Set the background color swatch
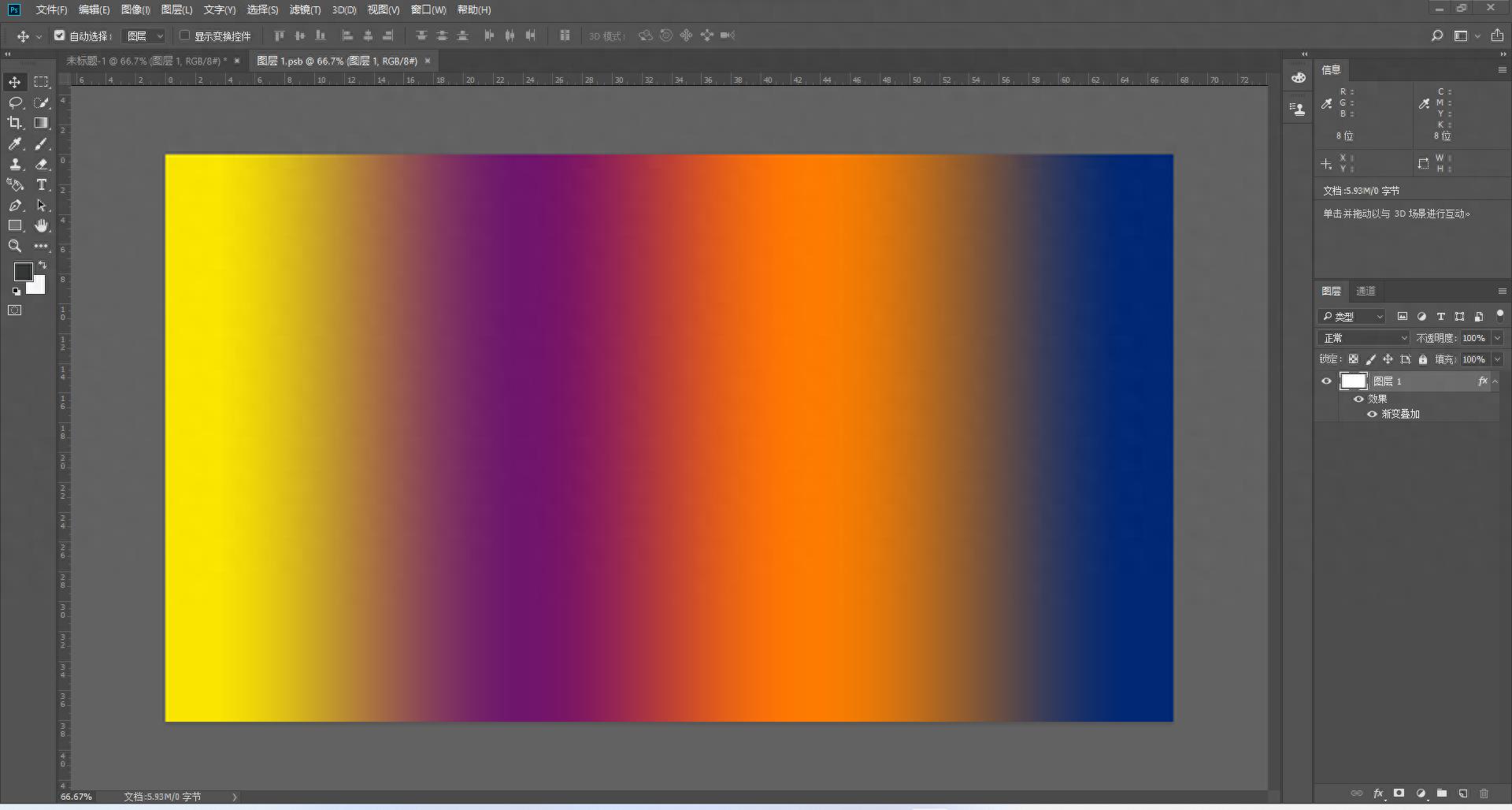 (38, 287)
